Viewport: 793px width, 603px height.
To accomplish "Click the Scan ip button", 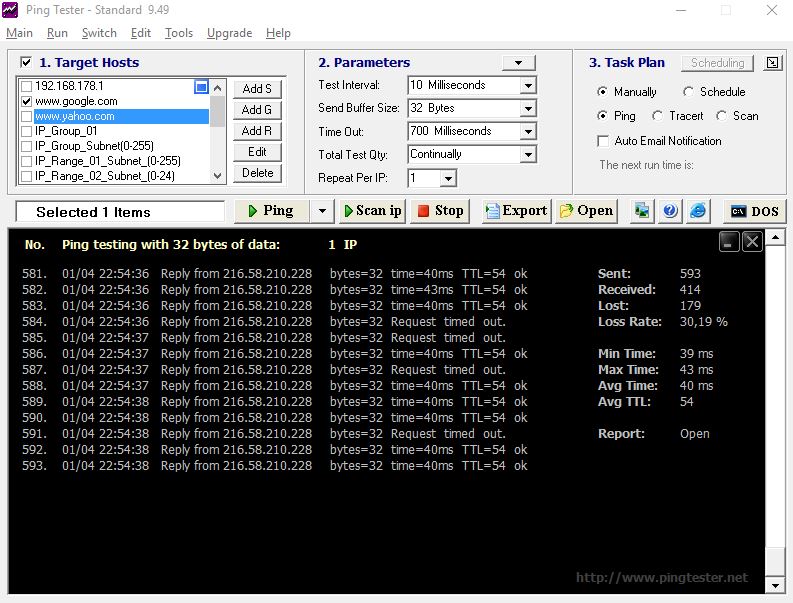I will pyautogui.click(x=373, y=210).
